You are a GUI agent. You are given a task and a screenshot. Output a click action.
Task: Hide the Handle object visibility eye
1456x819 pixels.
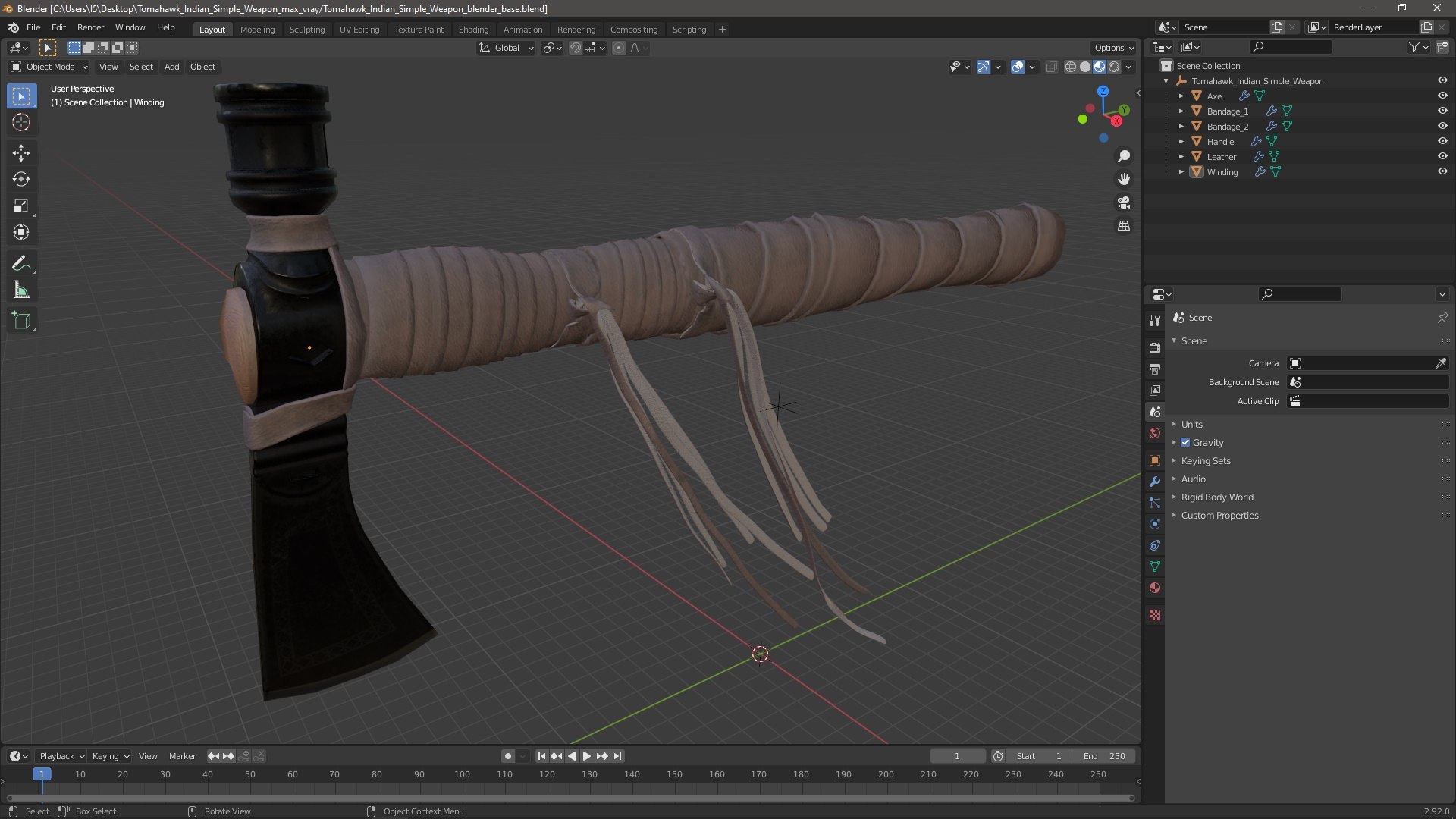[x=1442, y=141]
